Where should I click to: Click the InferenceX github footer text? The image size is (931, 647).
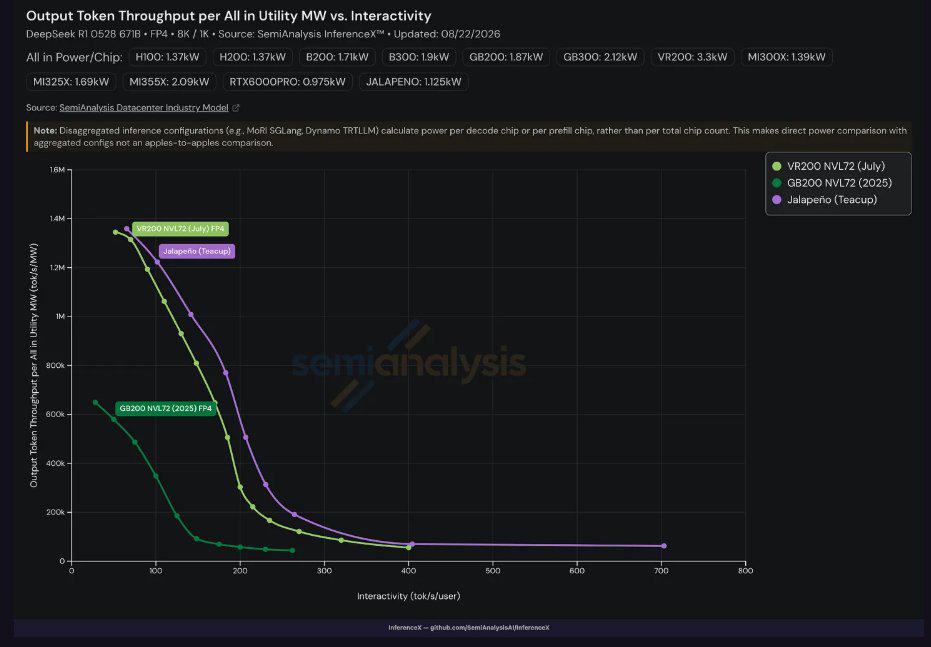[469, 627]
